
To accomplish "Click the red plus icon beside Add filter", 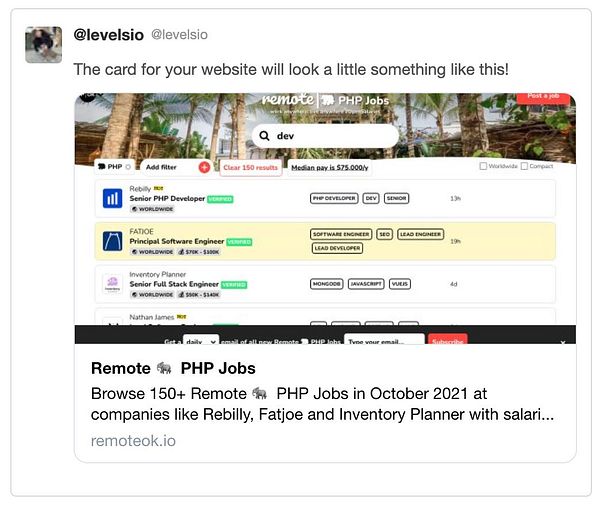I will [204, 167].
